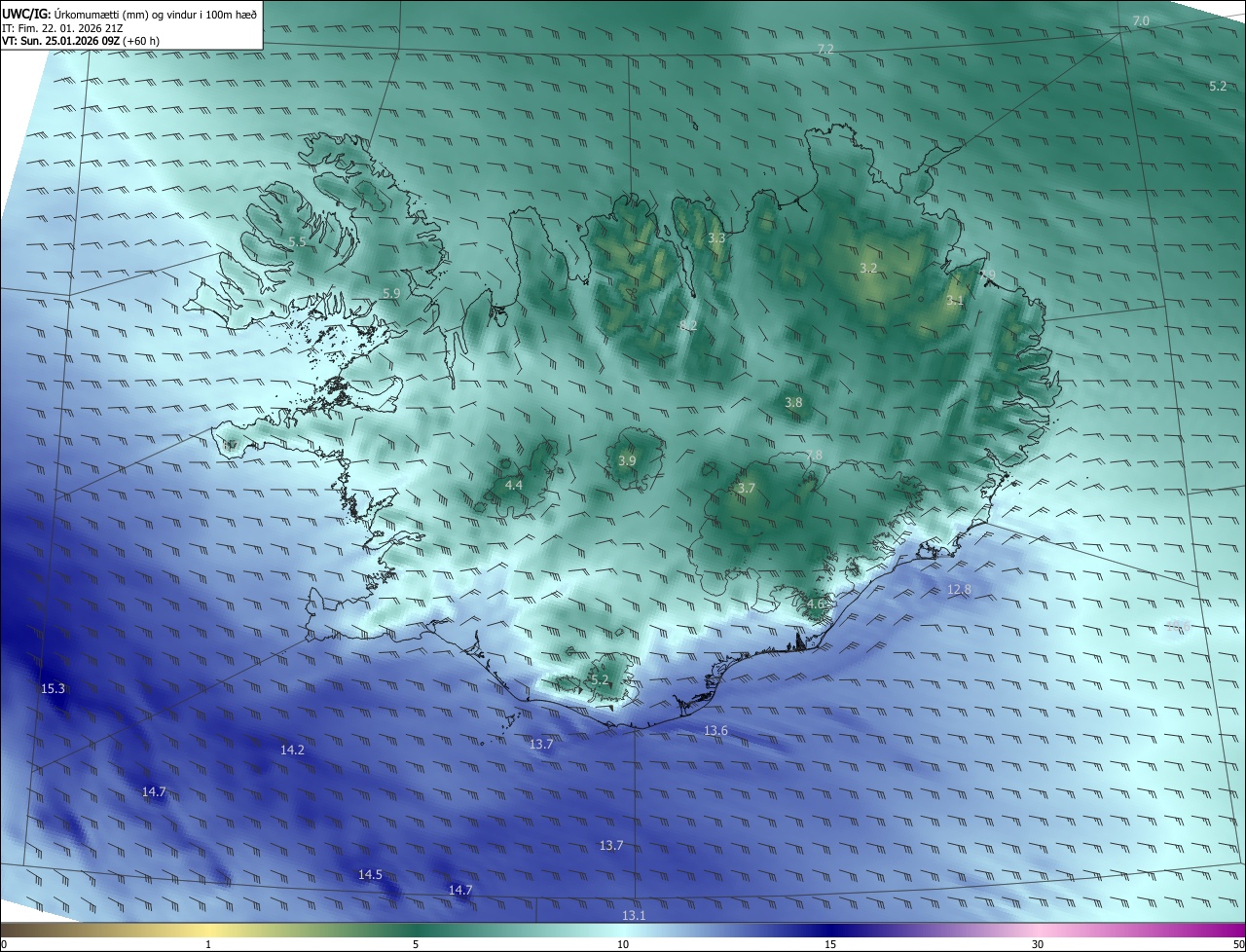Click the "IT: Fim. 22. 01. 2026 21Z" line
This screenshot has width=1246, height=952.
coord(62,28)
